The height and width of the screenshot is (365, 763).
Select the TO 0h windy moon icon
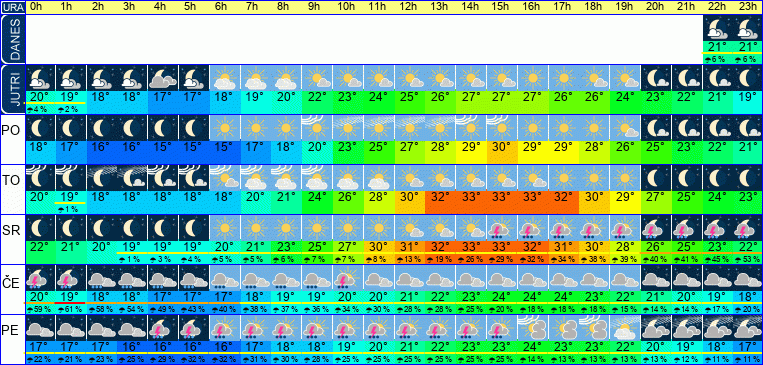(39, 178)
